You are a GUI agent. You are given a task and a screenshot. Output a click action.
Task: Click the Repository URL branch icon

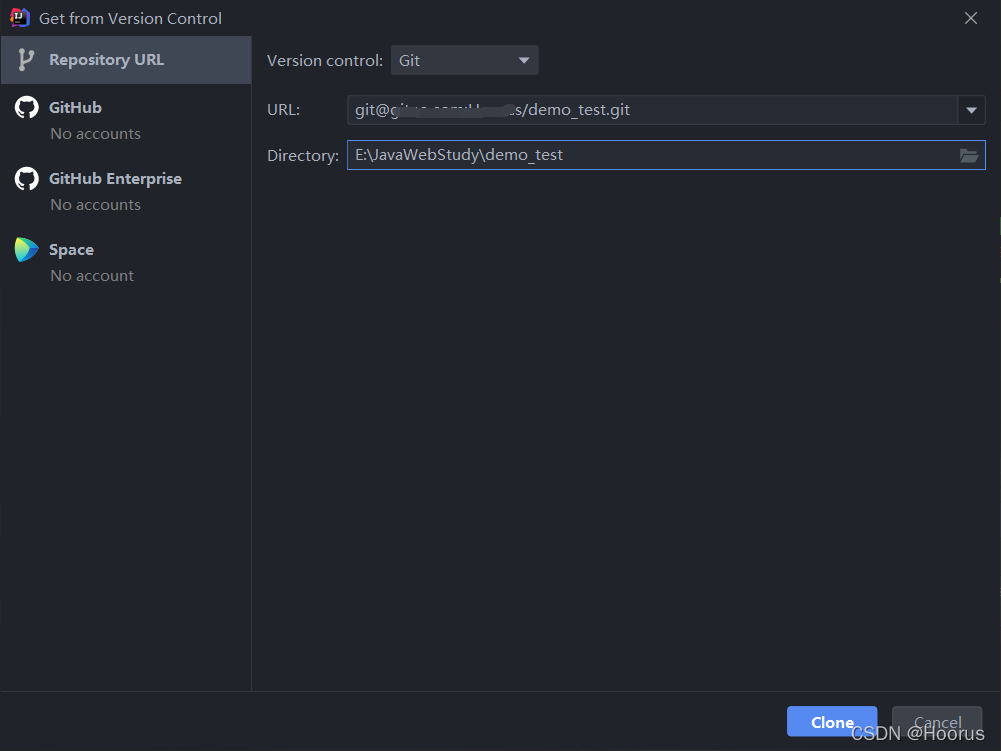pyautogui.click(x=26, y=60)
